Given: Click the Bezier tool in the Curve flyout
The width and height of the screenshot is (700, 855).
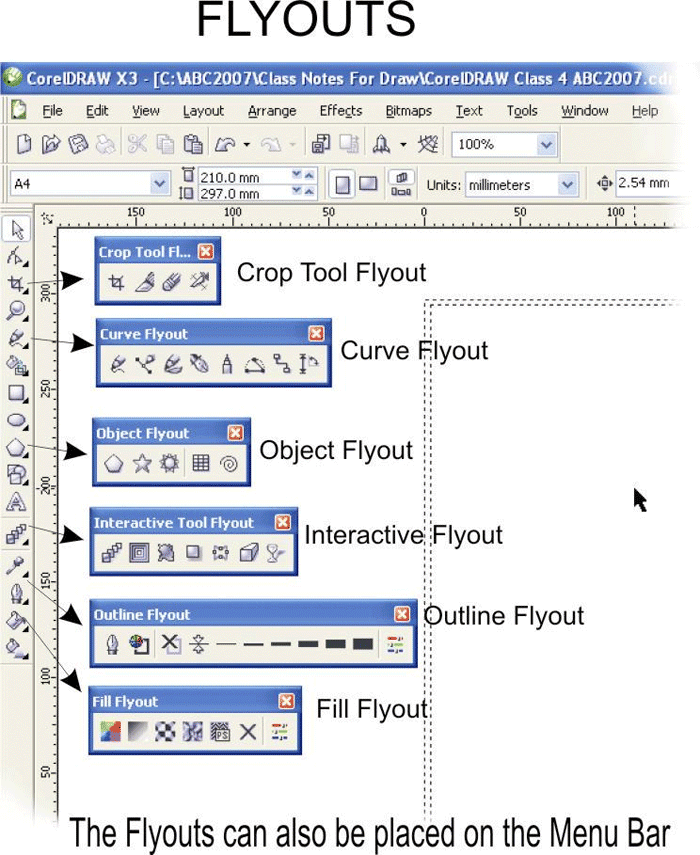Looking at the screenshot, I should coord(145,364).
